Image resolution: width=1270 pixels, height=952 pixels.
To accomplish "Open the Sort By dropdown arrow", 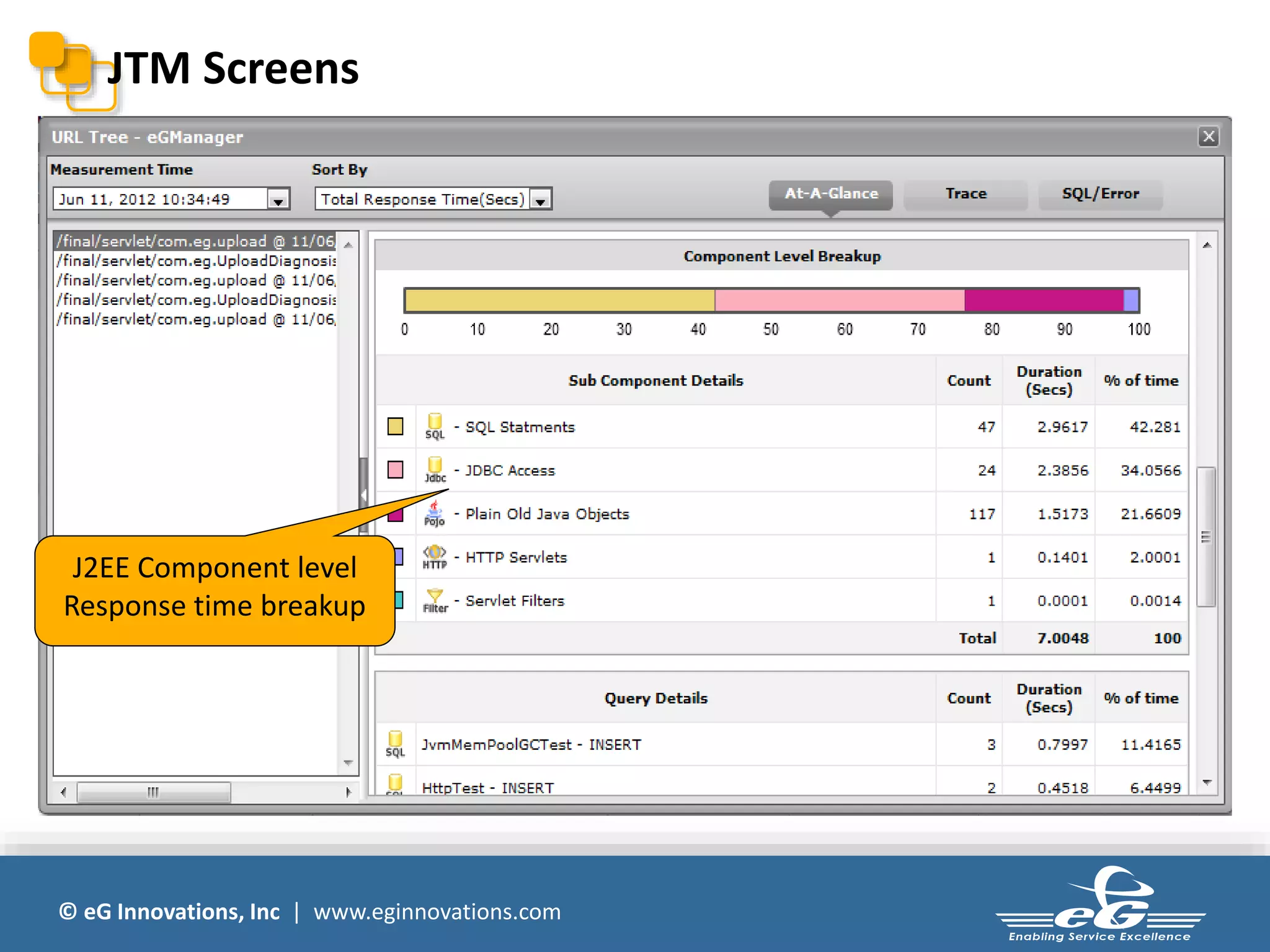I will pos(541,200).
